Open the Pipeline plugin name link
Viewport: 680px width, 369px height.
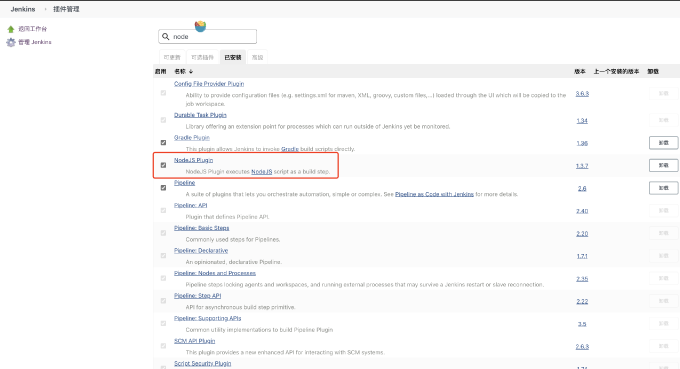[184, 183]
